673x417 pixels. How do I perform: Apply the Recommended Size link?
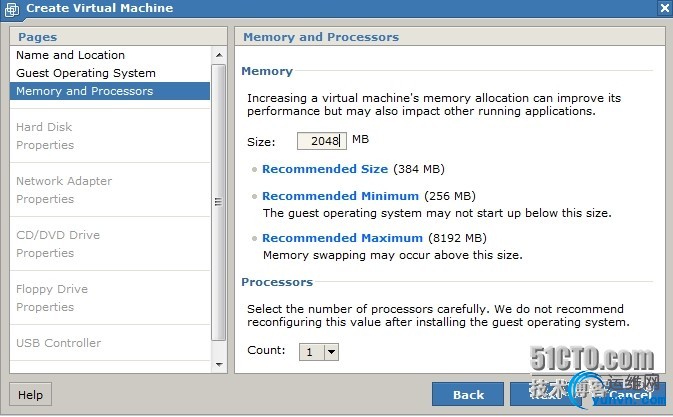tap(324, 169)
